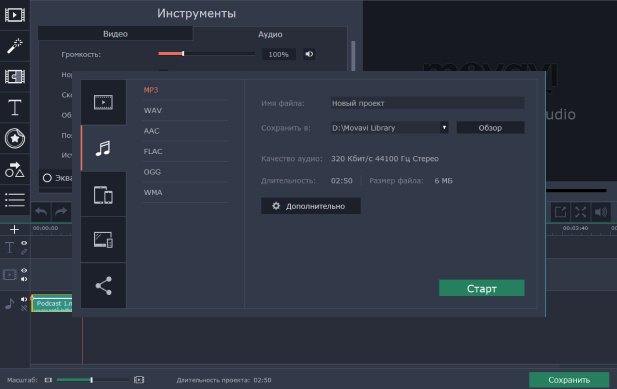617x389 pixels.
Task: Click the title track T icon
Action: point(9,248)
